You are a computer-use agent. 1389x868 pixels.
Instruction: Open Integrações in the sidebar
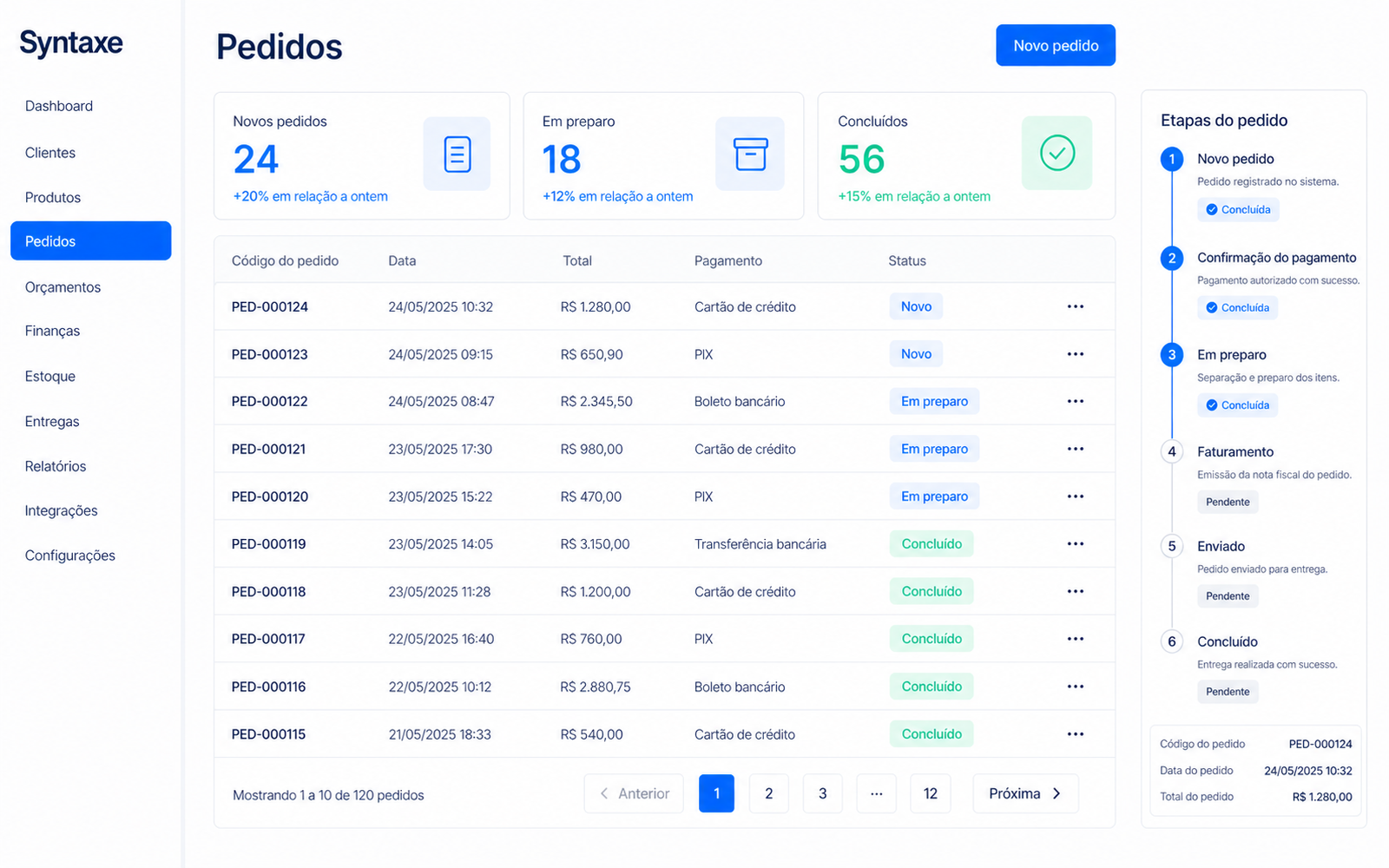coord(61,510)
